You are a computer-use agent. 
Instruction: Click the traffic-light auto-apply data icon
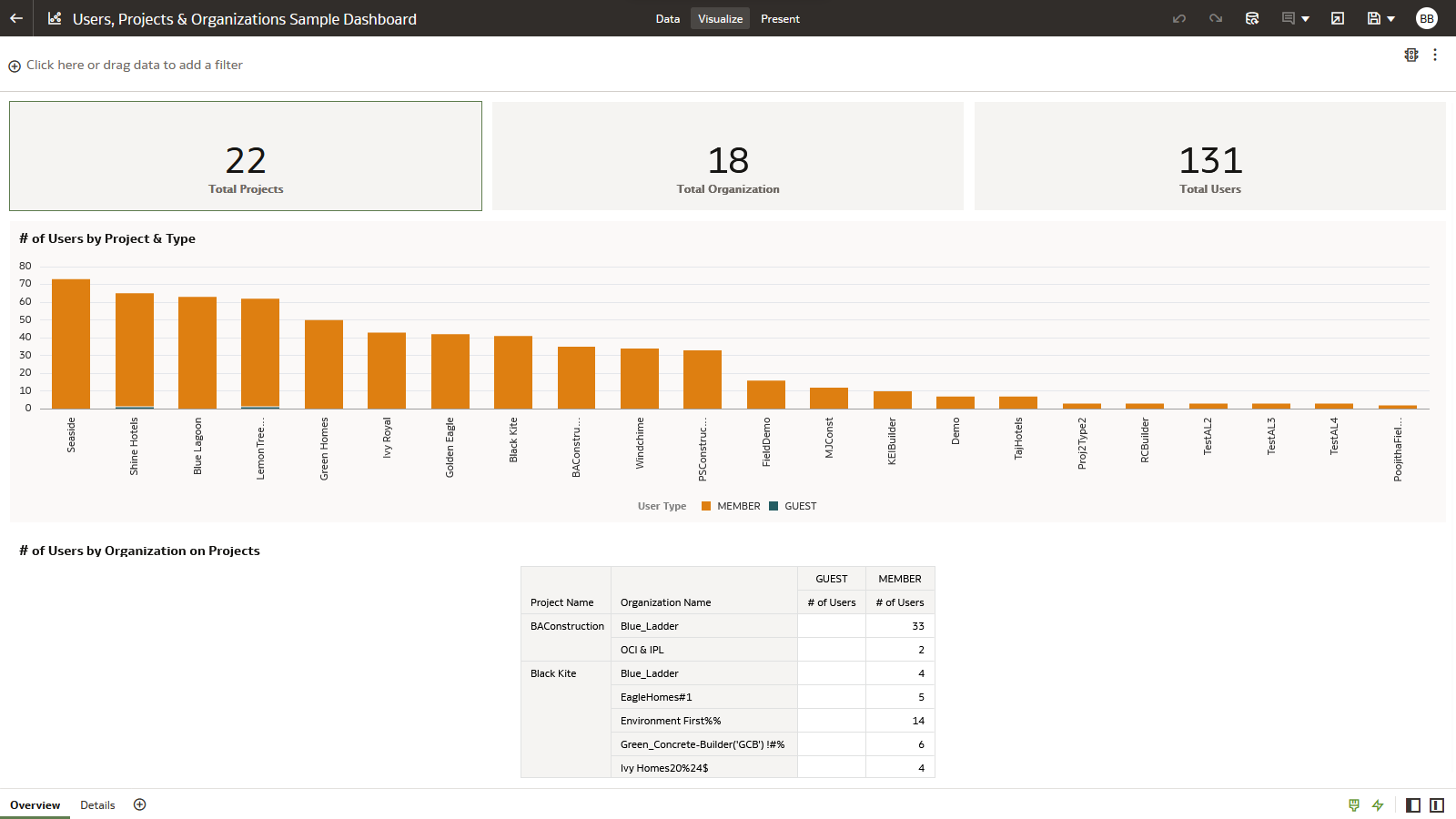1411,56
